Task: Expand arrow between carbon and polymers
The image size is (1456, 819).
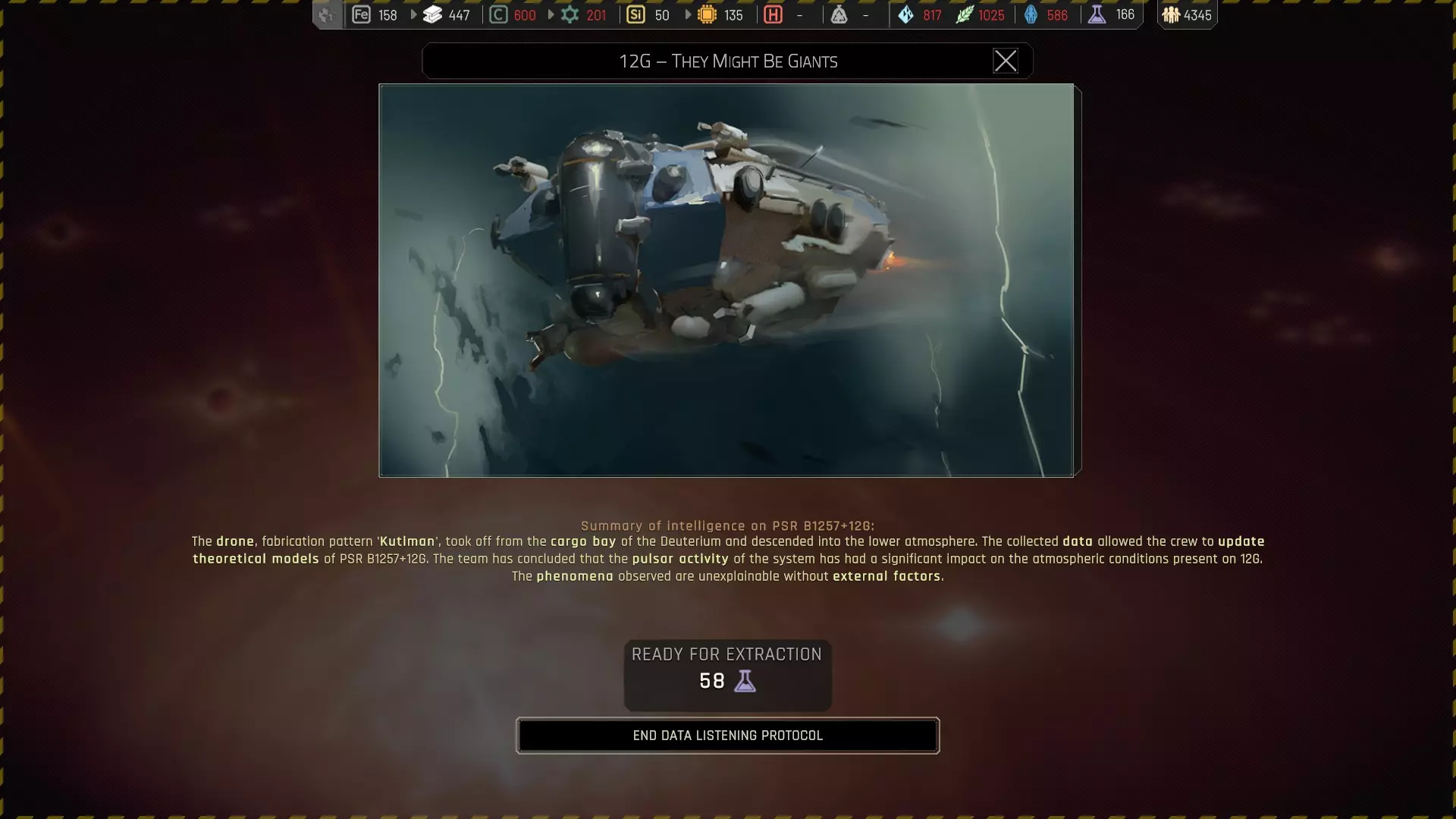Action: pyautogui.click(x=551, y=14)
